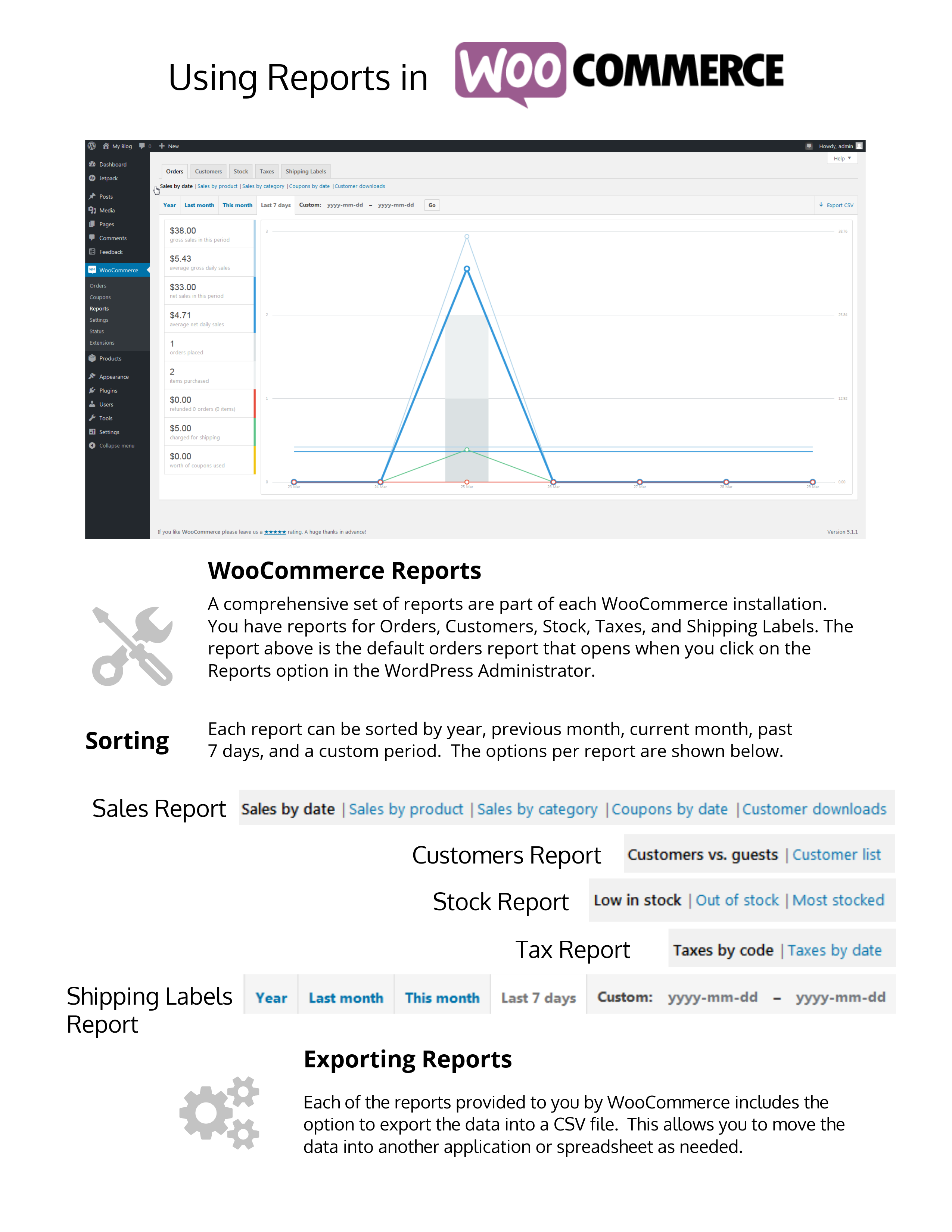Screen dimensions: 952x1232
Task: Open Orders under the WooCommerce submenu
Action: pos(98,286)
